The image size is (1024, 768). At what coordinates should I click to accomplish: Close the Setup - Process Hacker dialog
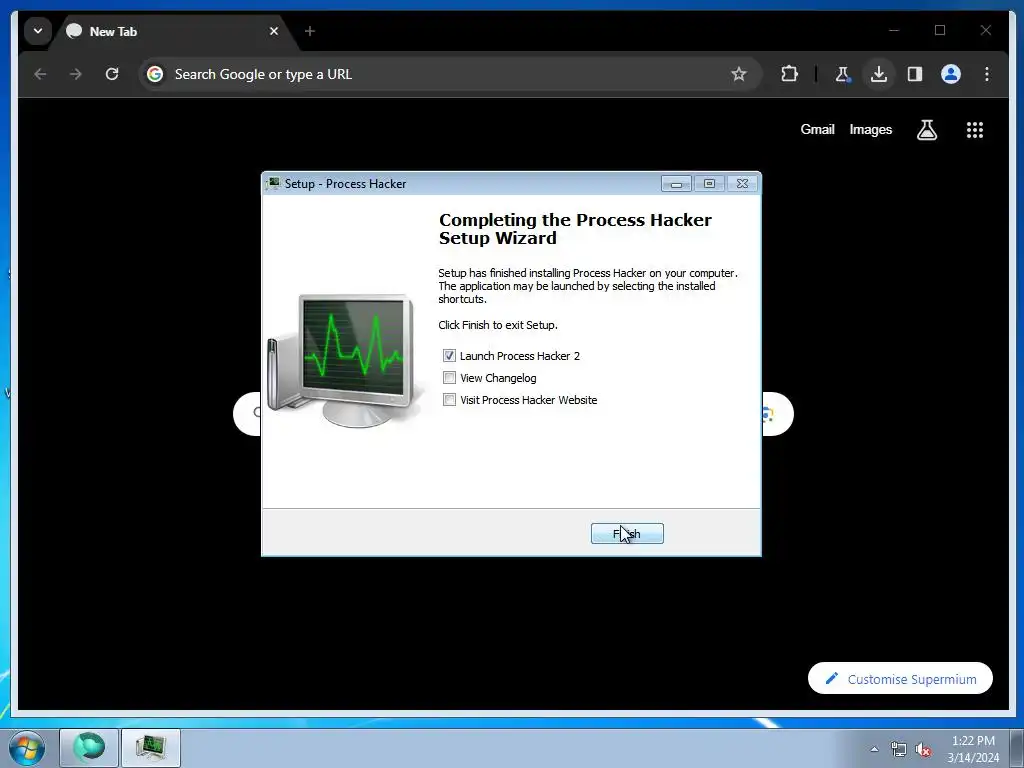(x=742, y=184)
